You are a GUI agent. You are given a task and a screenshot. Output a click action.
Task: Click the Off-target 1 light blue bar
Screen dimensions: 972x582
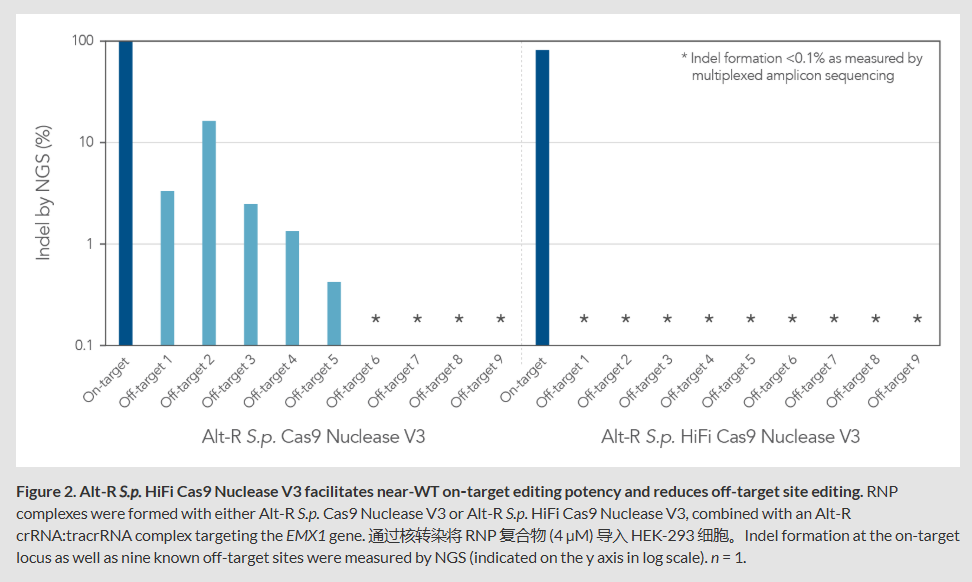pos(167,268)
